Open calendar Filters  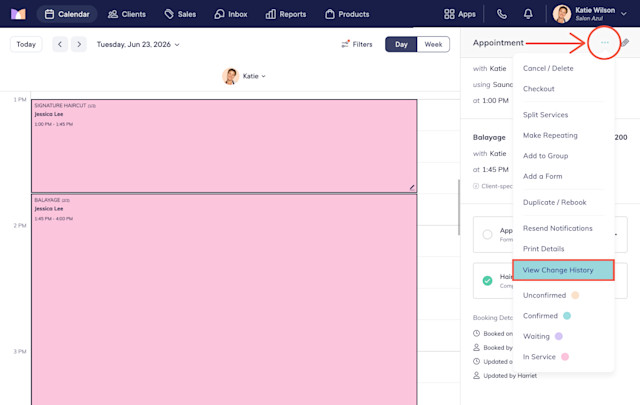tap(357, 44)
